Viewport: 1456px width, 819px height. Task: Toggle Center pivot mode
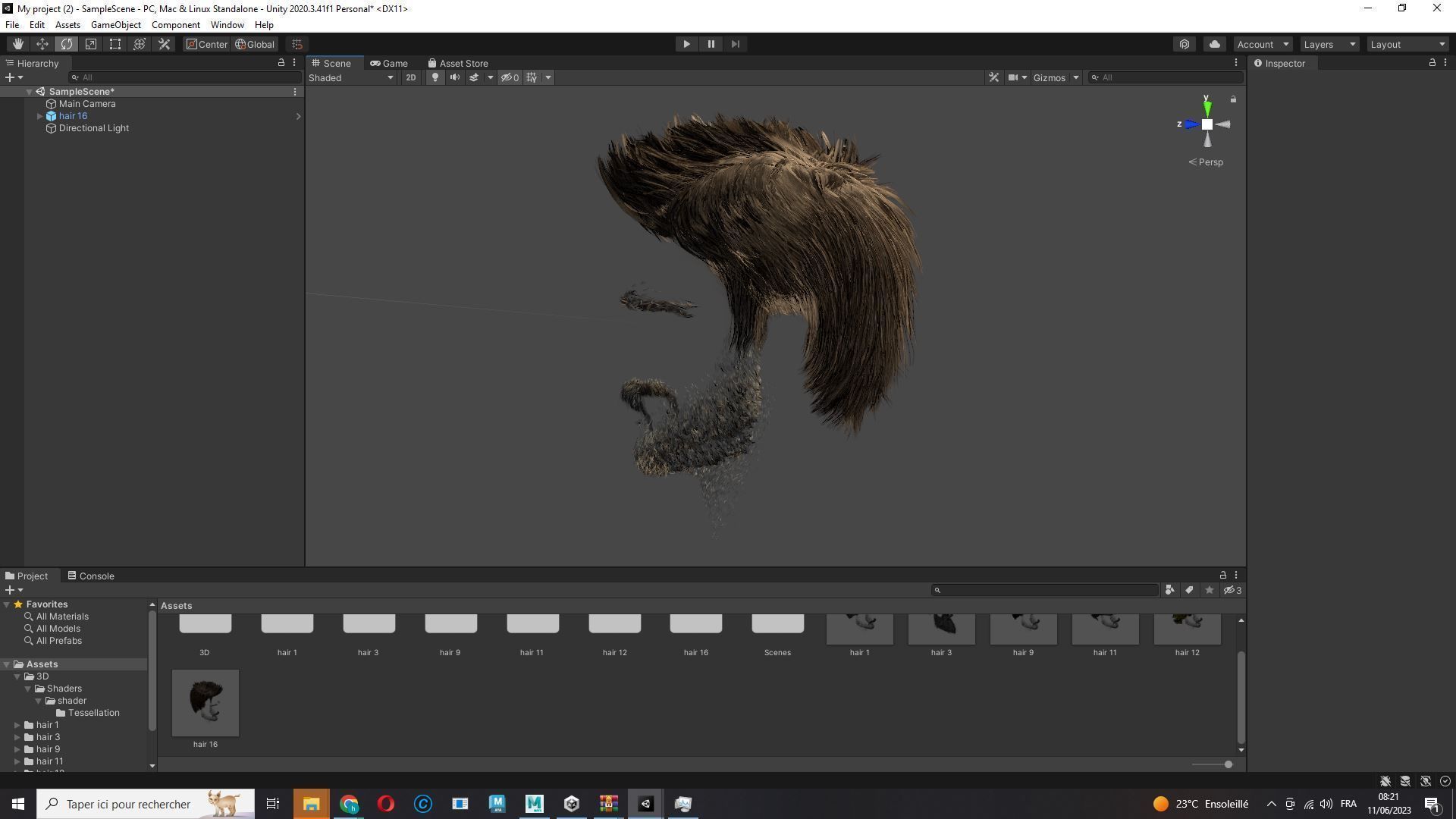point(207,44)
